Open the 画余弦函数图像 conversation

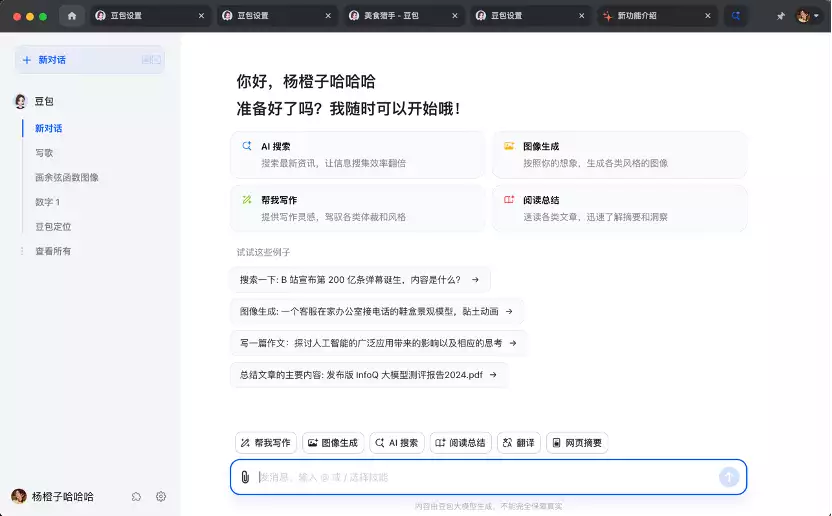pos(67,177)
